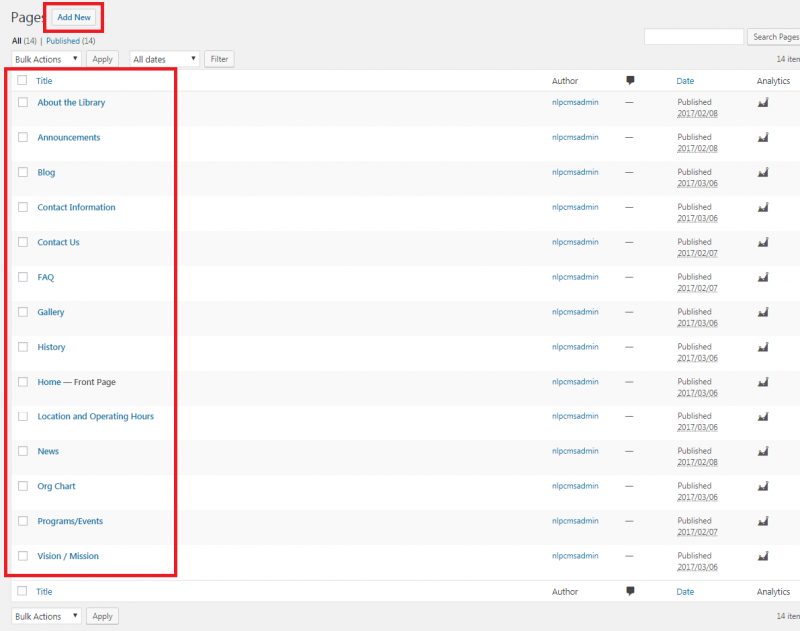800x631 pixels.
Task: Check the select-all box in table header
Action: coord(22,80)
